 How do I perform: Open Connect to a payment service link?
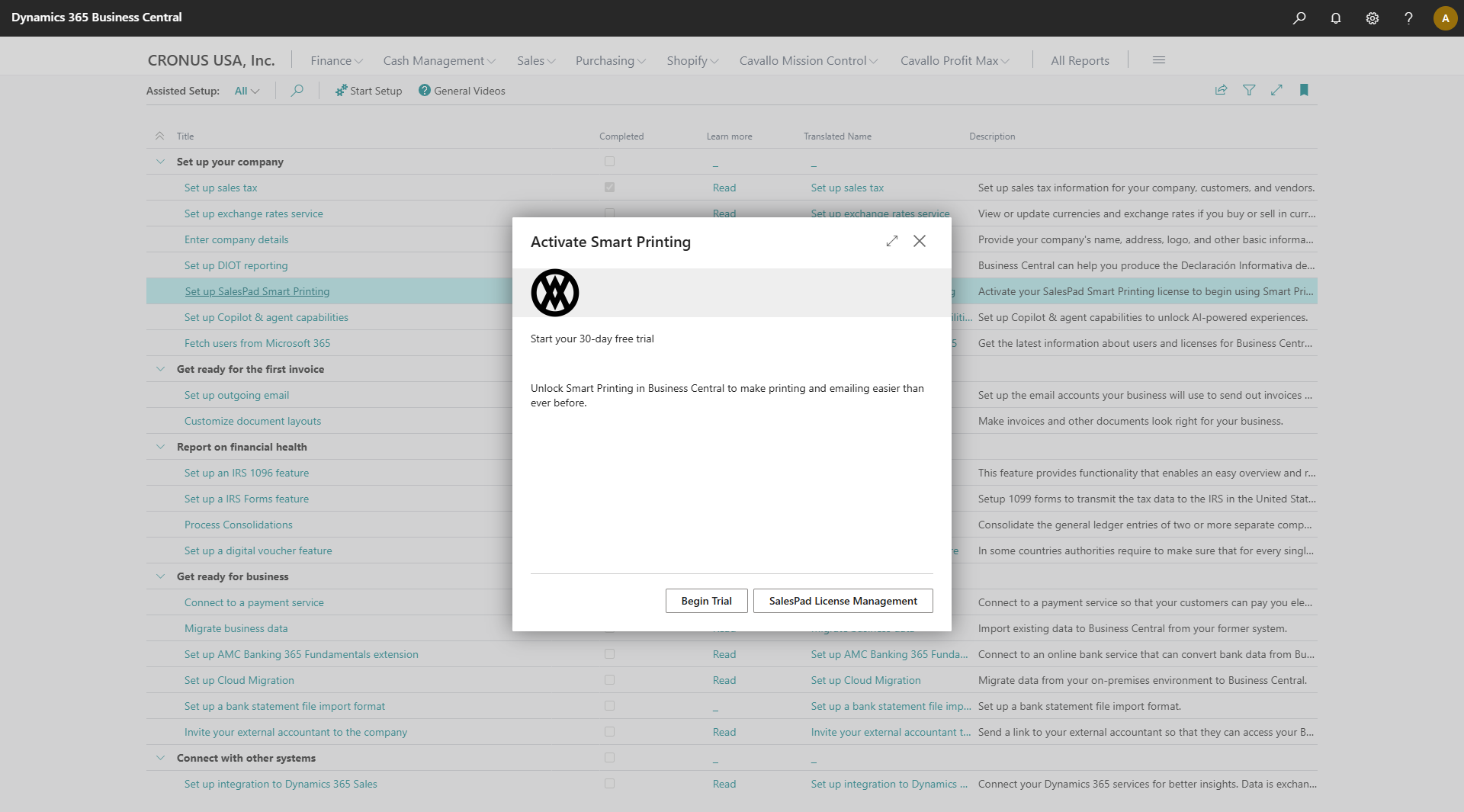254,602
